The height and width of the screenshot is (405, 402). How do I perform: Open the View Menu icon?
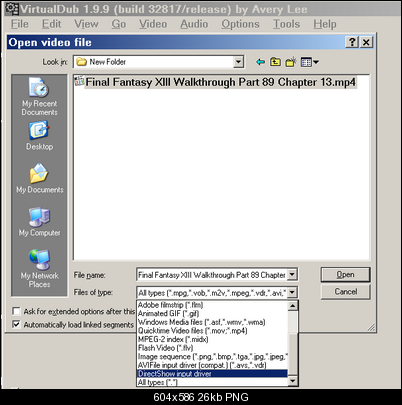coord(309,62)
